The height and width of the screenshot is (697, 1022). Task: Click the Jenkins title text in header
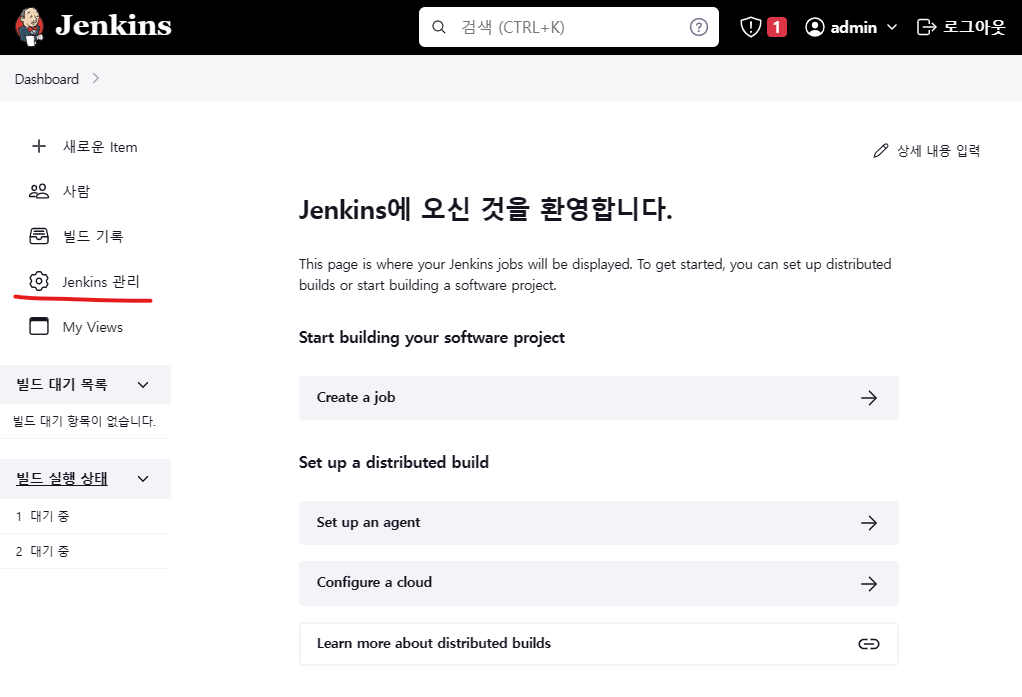tap(113, 25)
